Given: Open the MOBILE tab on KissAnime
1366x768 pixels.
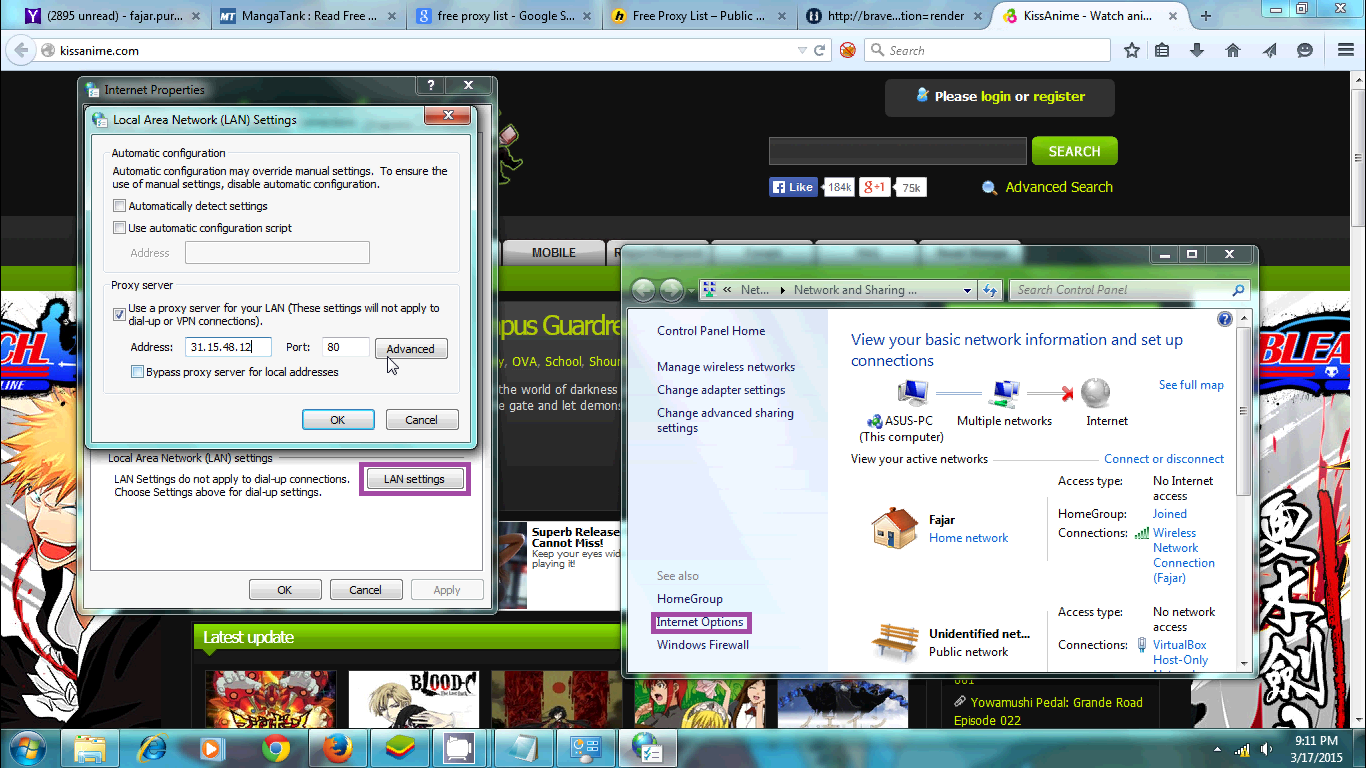Looking at the screenshot, I should [554, 253].
